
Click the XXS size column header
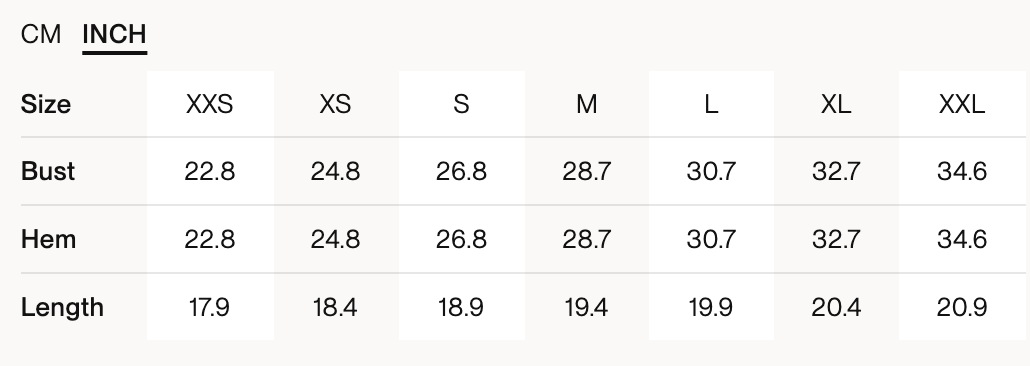(210, 104)
